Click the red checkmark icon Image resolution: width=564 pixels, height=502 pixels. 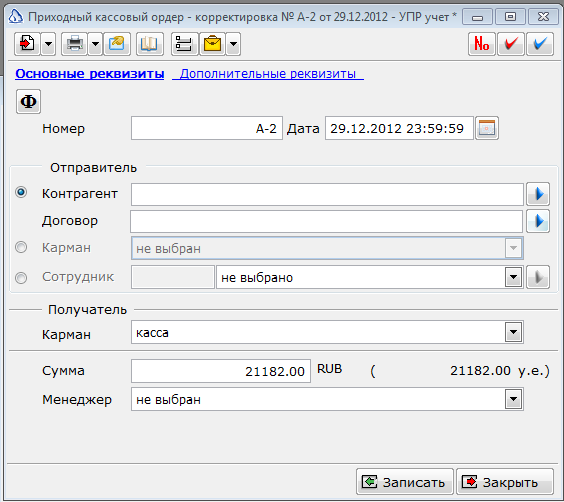[511, 44]
